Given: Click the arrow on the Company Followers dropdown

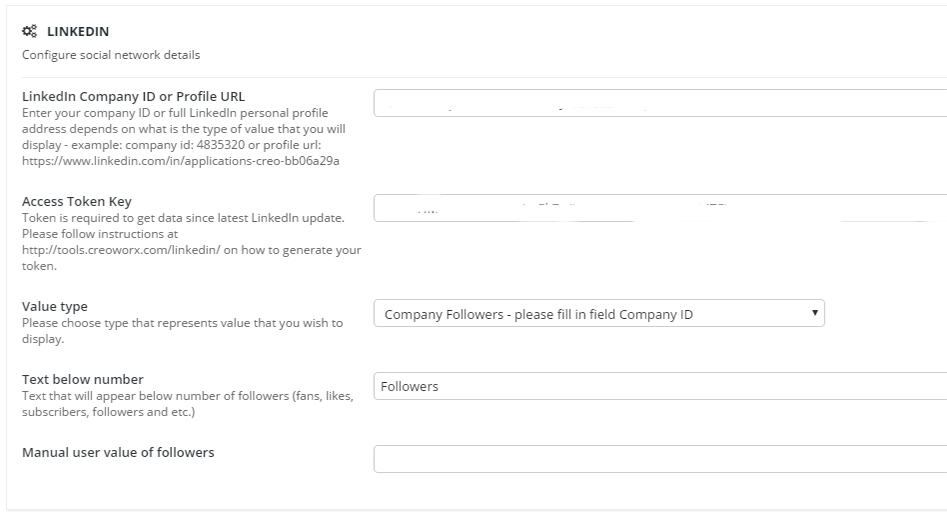Looking at the screenshot, I should click(x=816, y=313).
